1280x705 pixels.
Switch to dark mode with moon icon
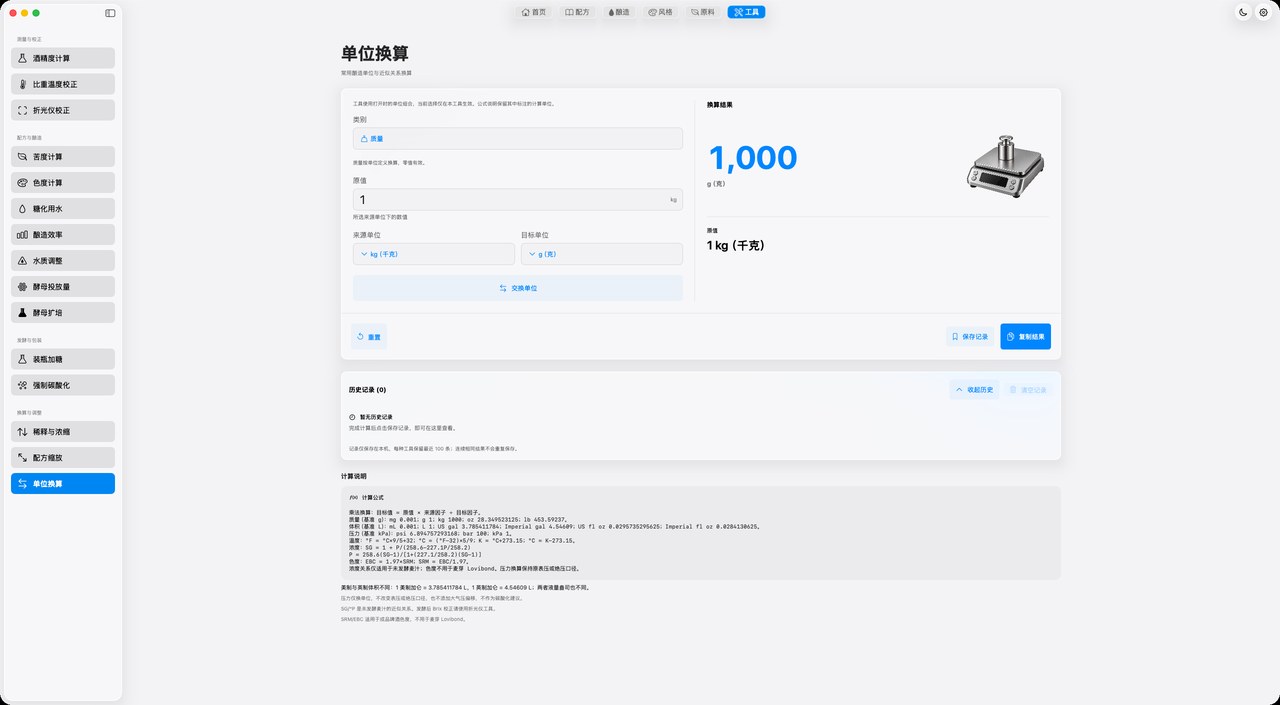point(1243,12)
